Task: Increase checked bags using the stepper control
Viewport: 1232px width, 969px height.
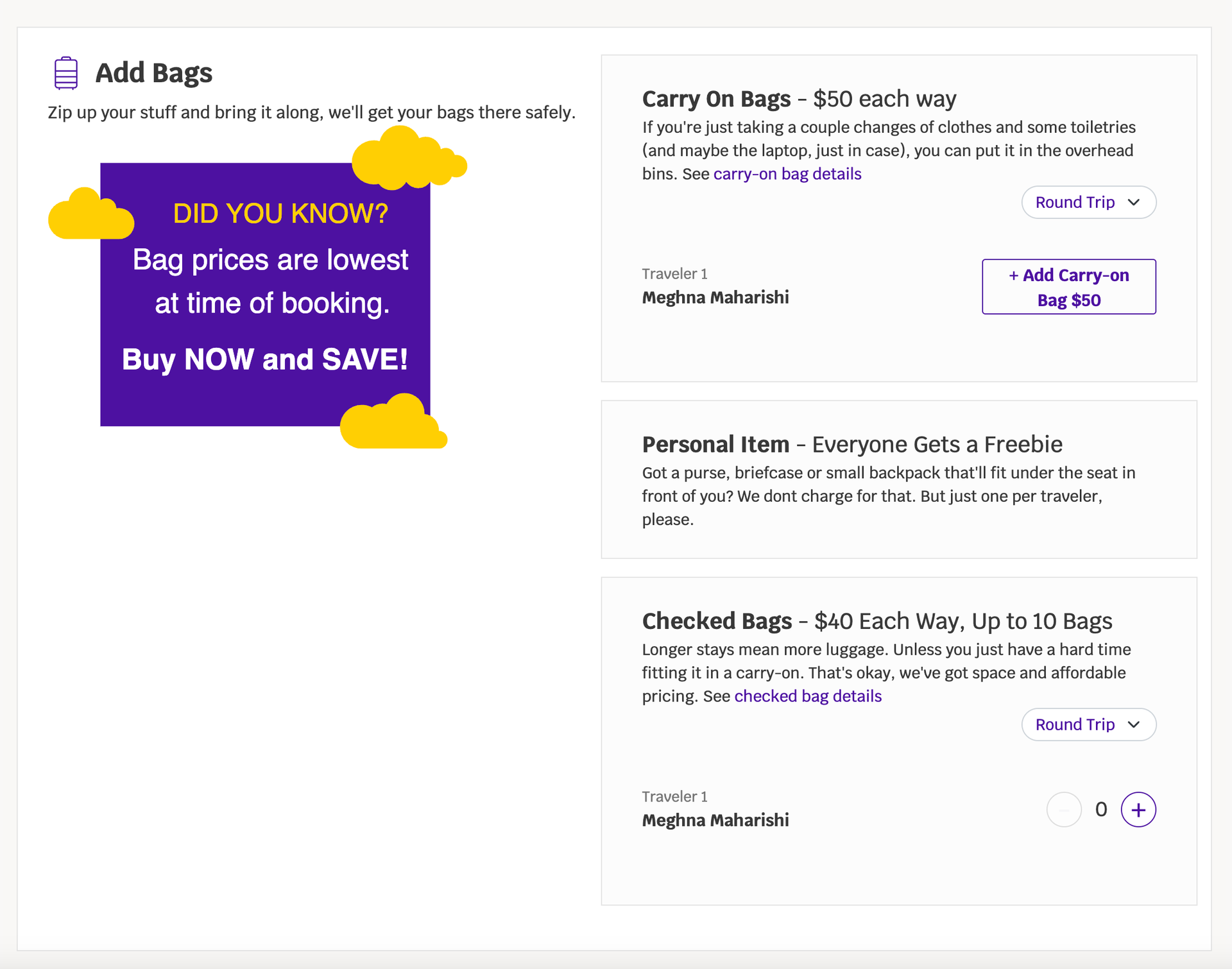Action: (1138, 810)
